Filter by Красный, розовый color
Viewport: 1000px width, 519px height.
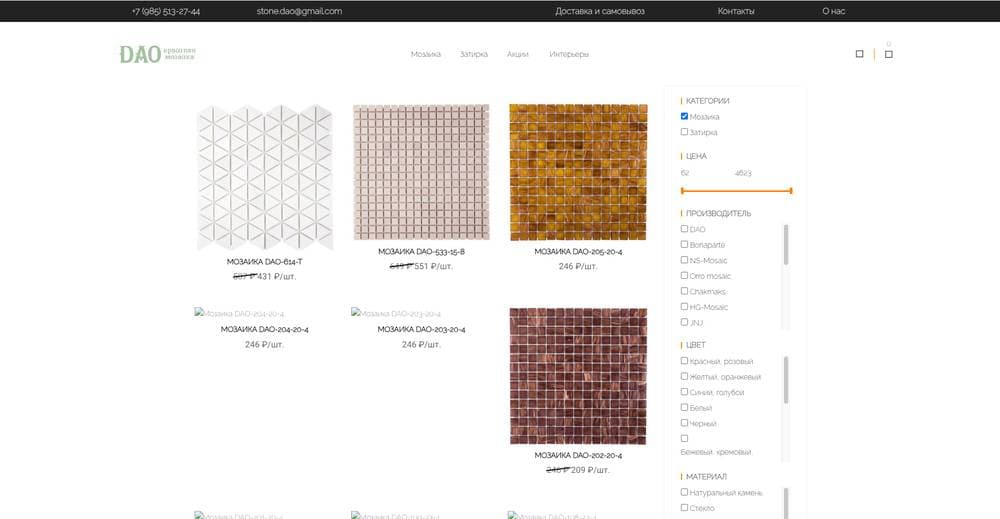click(684, 360)
